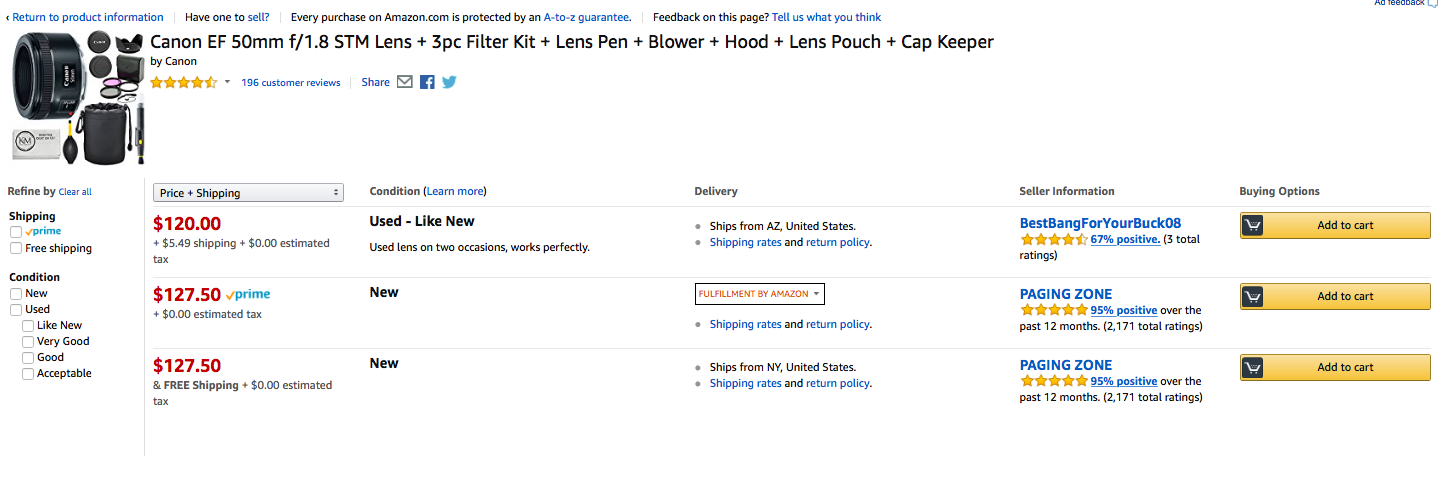Click the cart icon on first offer
This screenshot has width=1438, height=493.
click(1253, 225)
